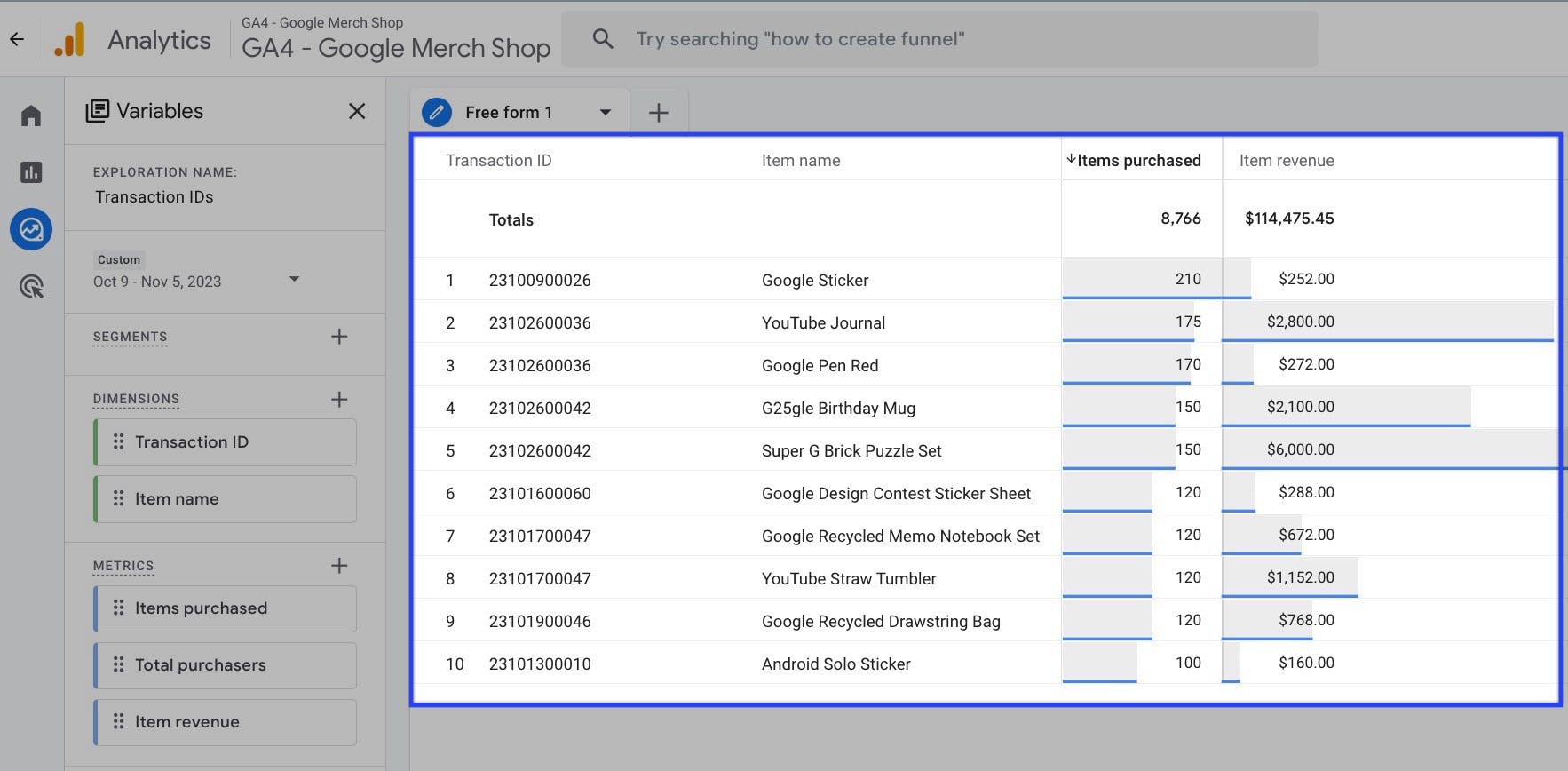Click the Item name dimension chip
The image size is (1568, 771).
225,499
